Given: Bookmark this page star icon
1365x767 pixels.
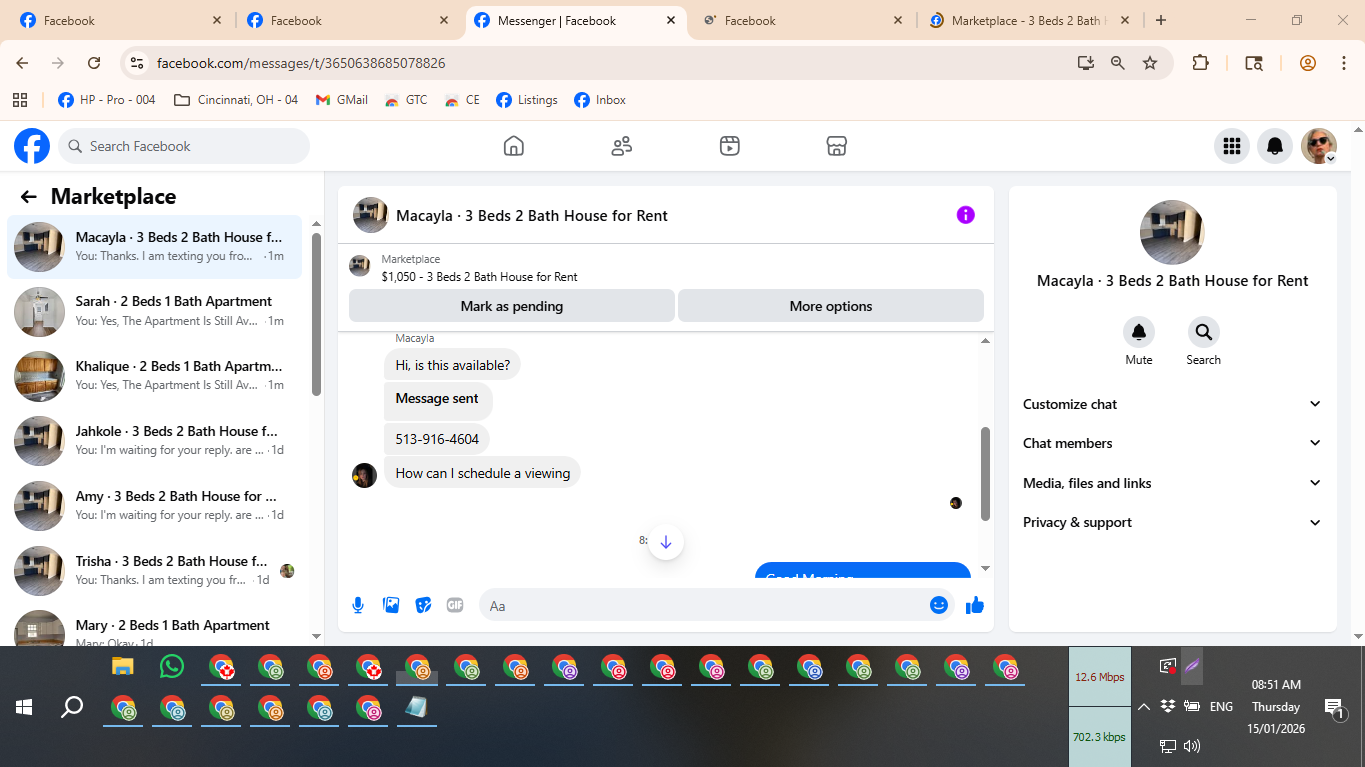Looking at the screenshot, I should coord(1150,63).
